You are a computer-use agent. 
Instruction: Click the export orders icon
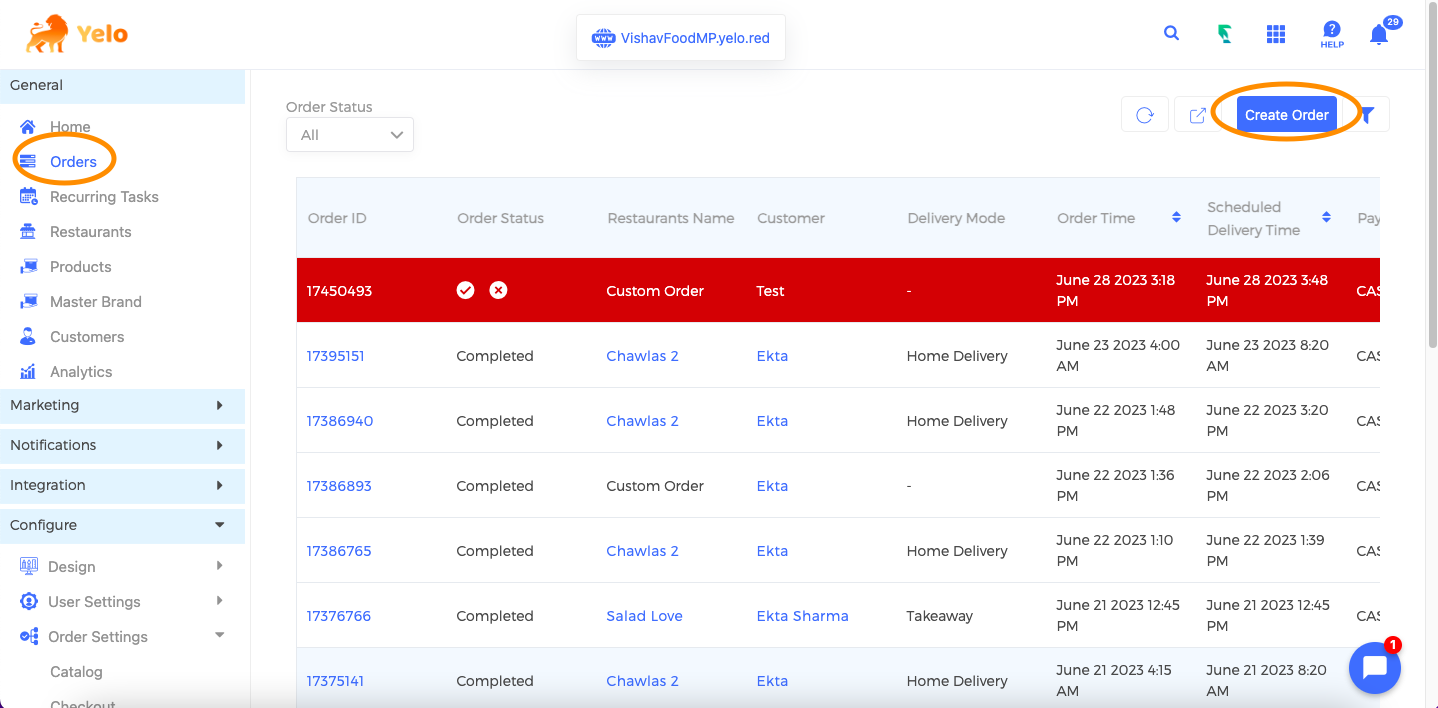click(1197, 115)
